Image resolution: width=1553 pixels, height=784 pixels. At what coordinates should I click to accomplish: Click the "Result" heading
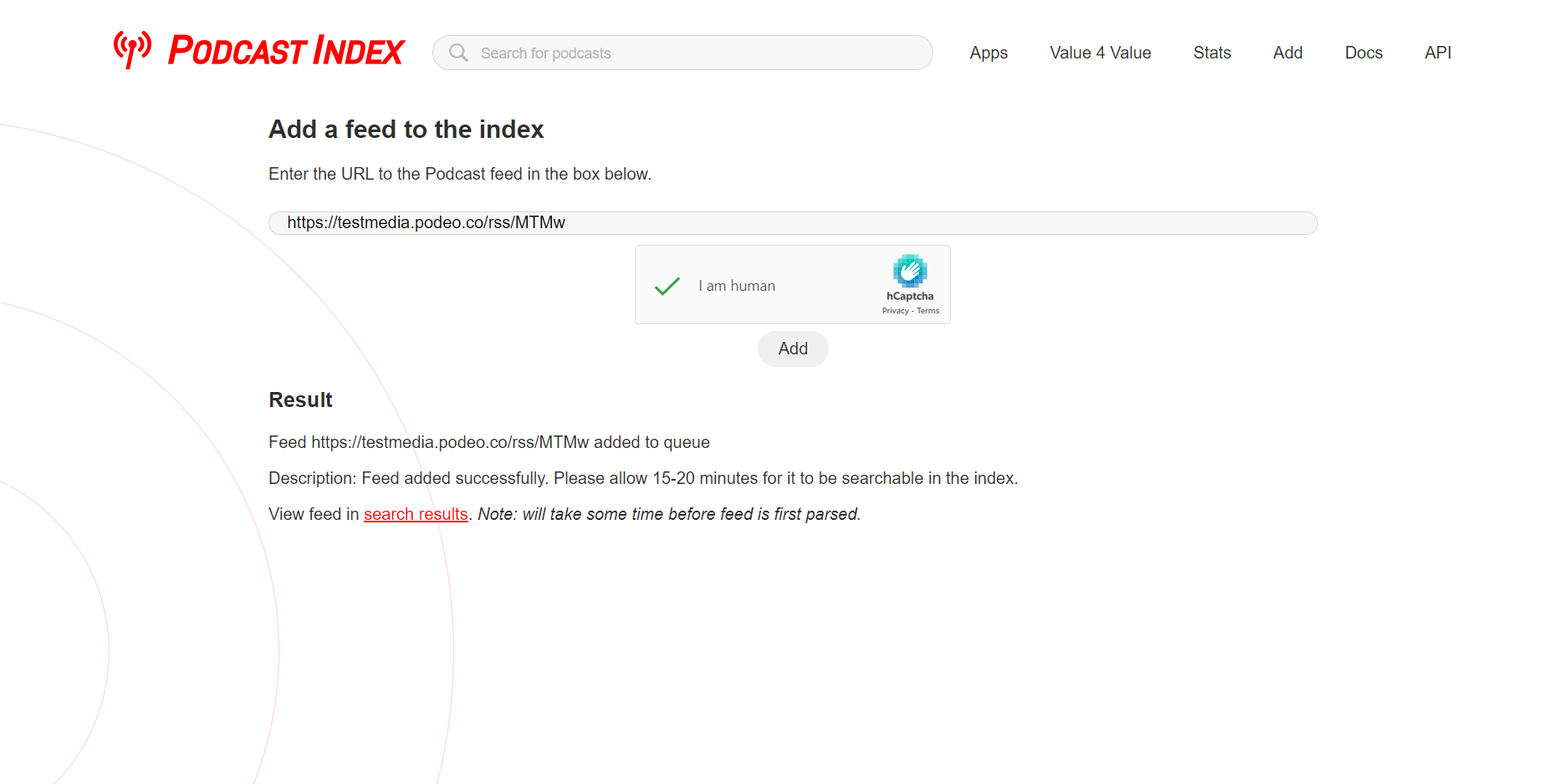point(300,400)
